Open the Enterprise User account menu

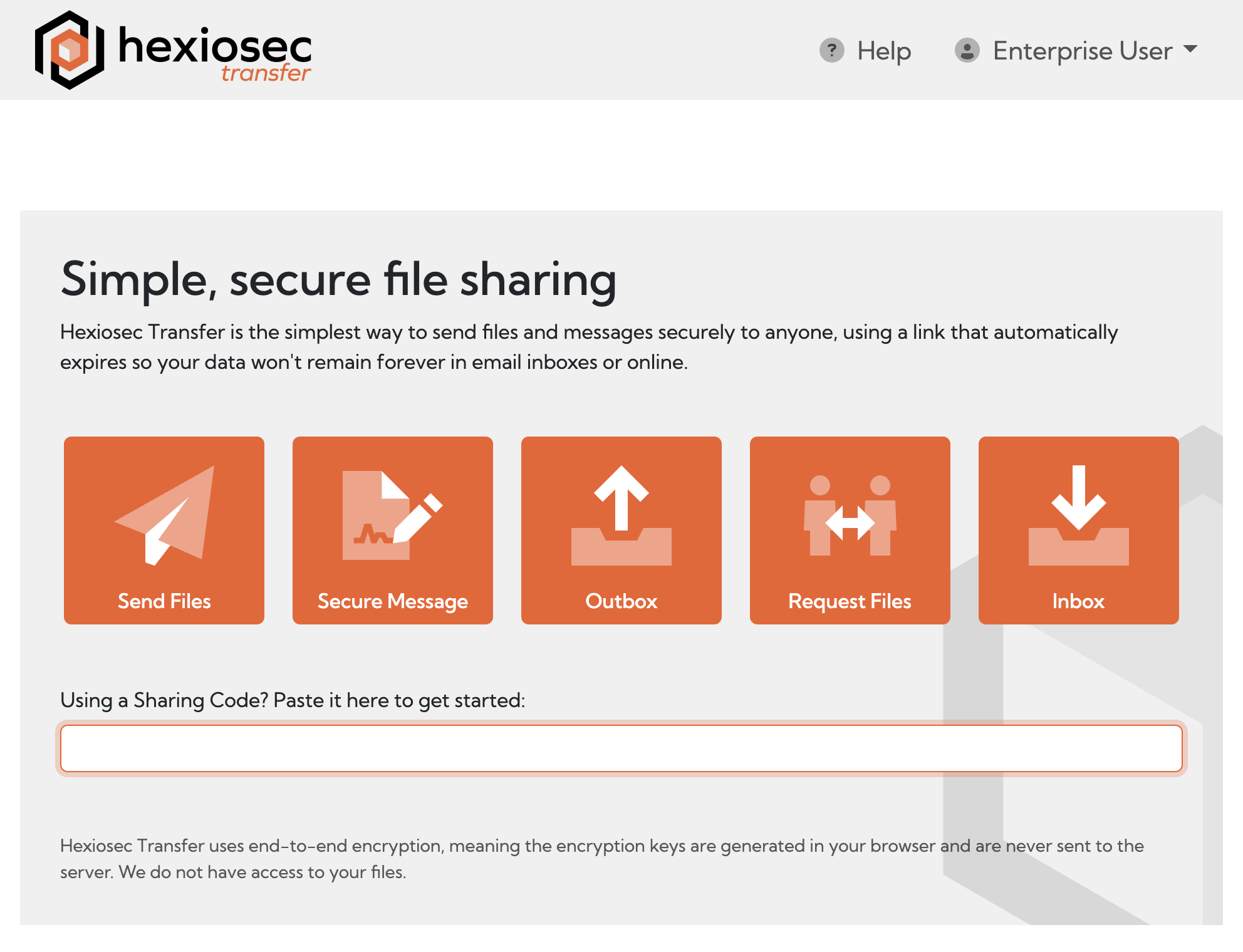[1082, 51]
